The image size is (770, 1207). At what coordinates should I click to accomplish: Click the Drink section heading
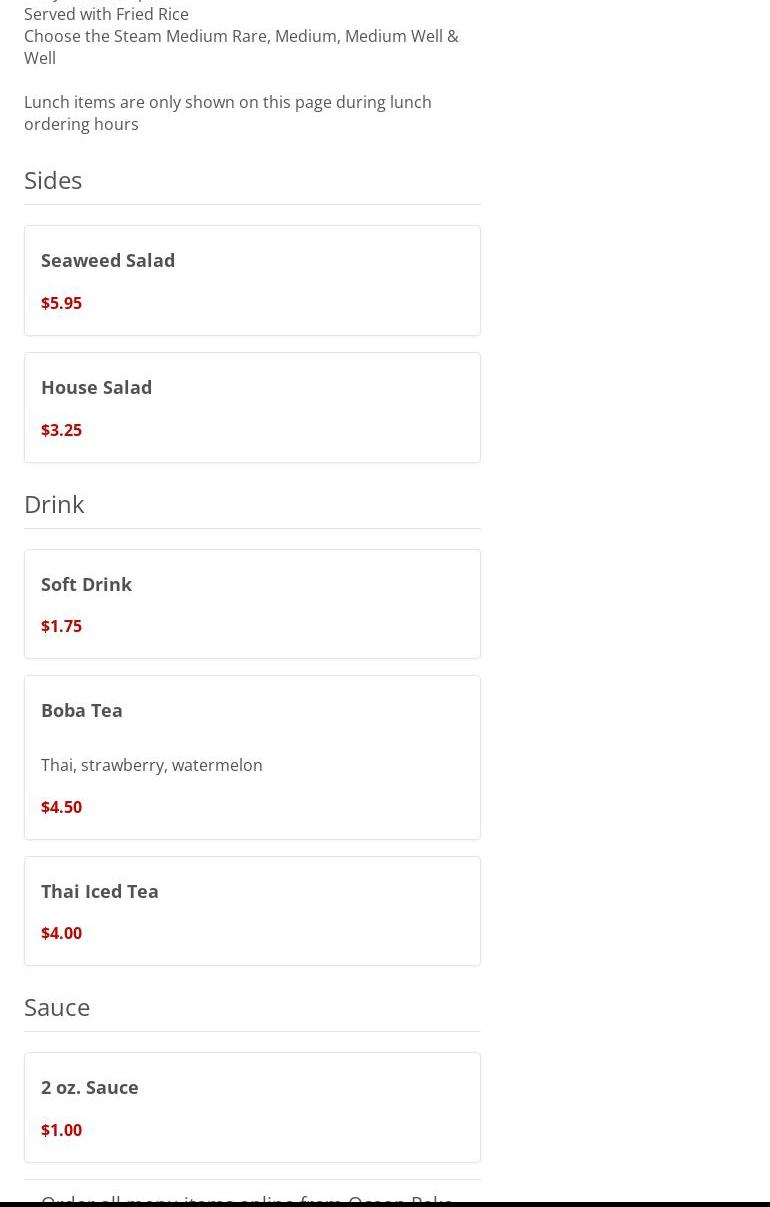[54, 504]
